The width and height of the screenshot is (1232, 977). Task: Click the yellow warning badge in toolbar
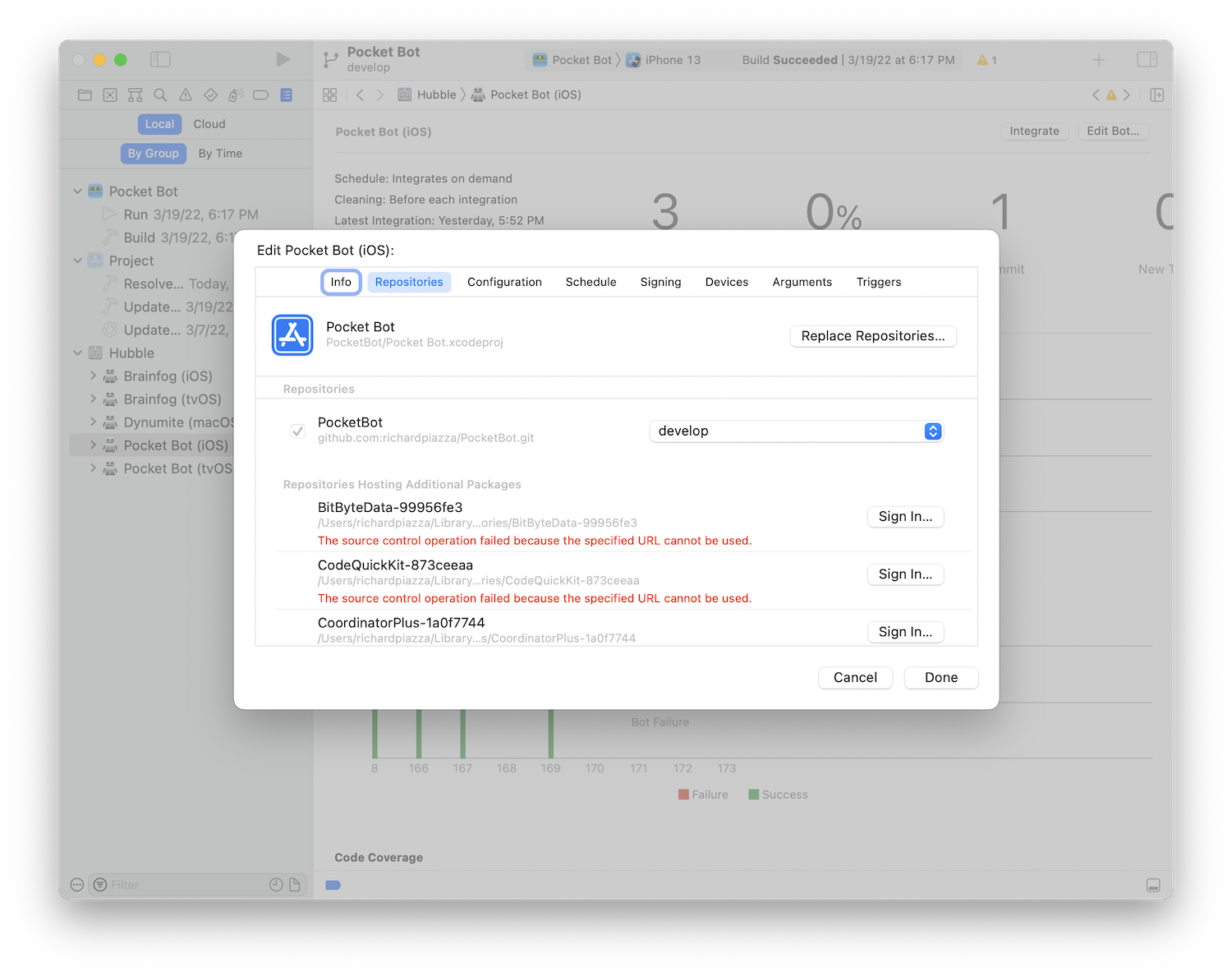coord(987,60)
